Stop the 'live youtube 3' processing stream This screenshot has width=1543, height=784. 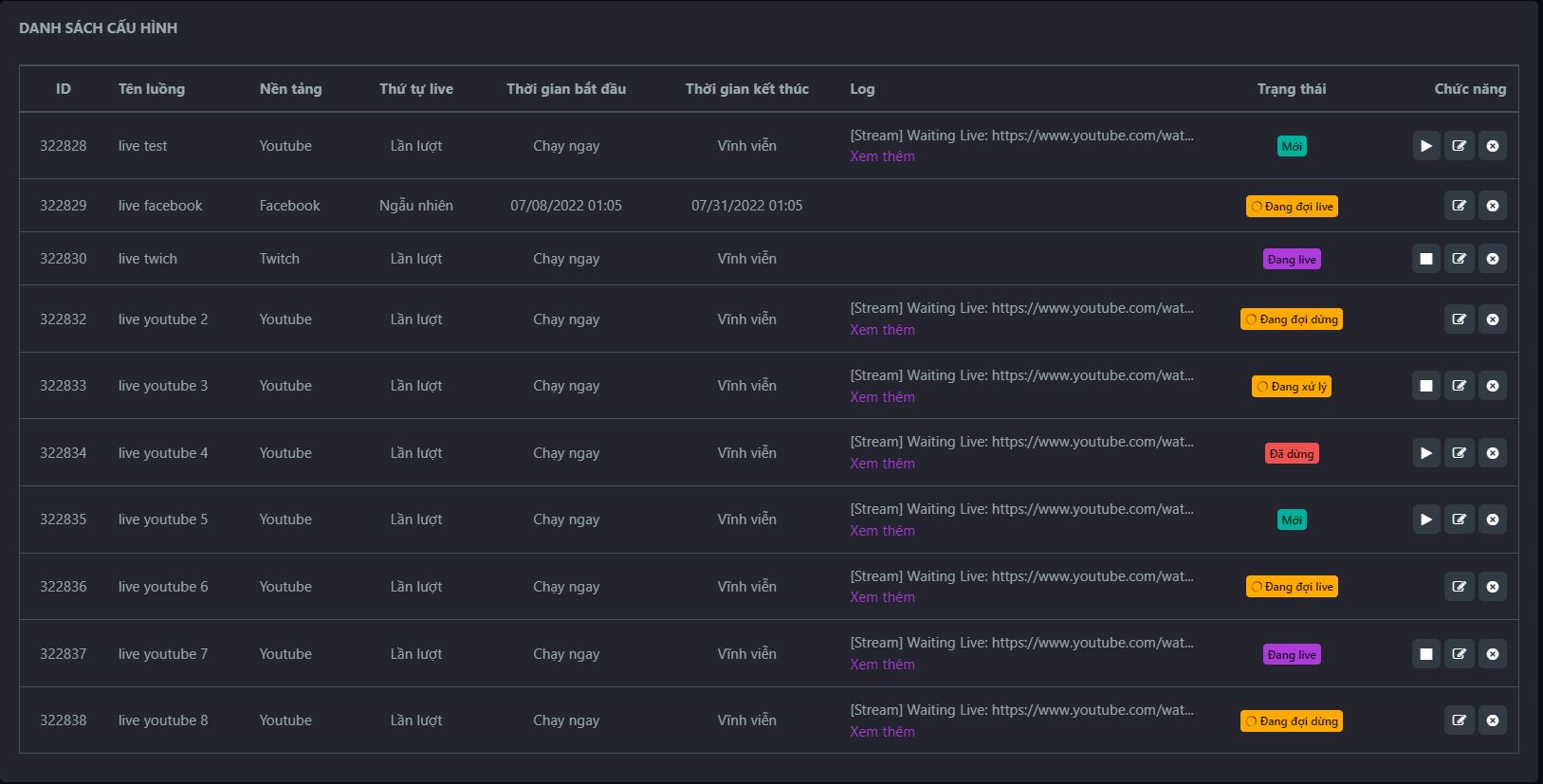click(1425, 386)
